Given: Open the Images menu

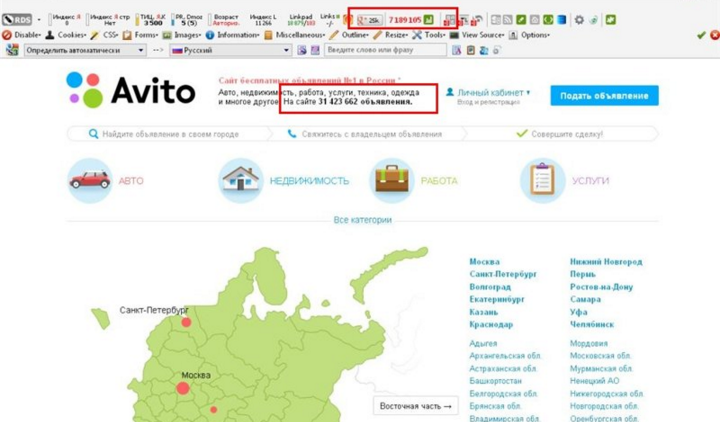Looking at the screenshot, I should click(181, 35).
